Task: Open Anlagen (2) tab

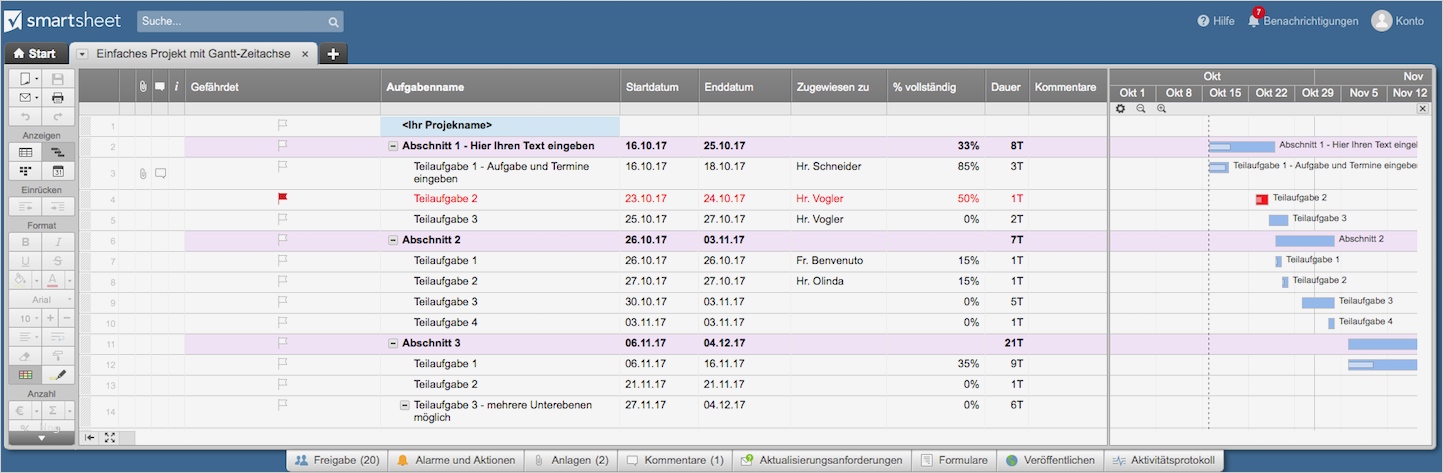Action: [570, 460]
